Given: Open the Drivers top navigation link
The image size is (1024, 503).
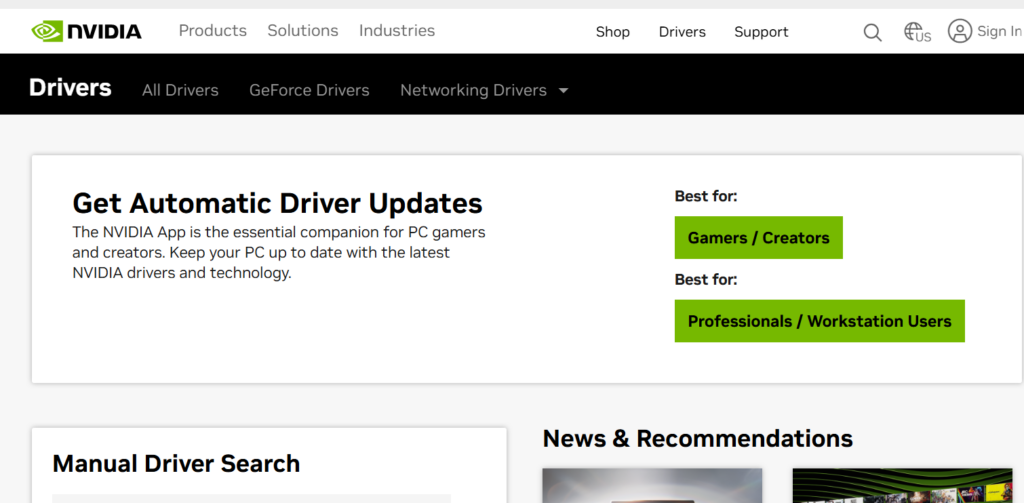Looking at the screenshot, I should [682, 32].
